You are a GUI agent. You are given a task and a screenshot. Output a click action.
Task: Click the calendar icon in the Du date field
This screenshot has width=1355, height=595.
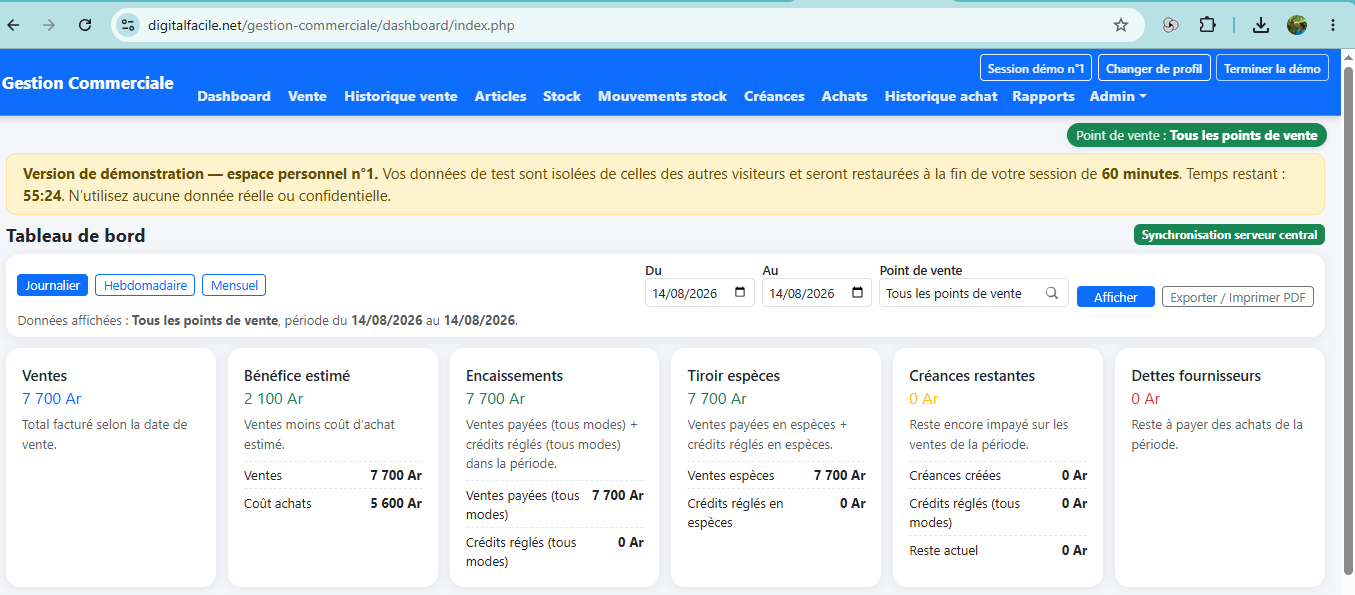click(740, 293)
